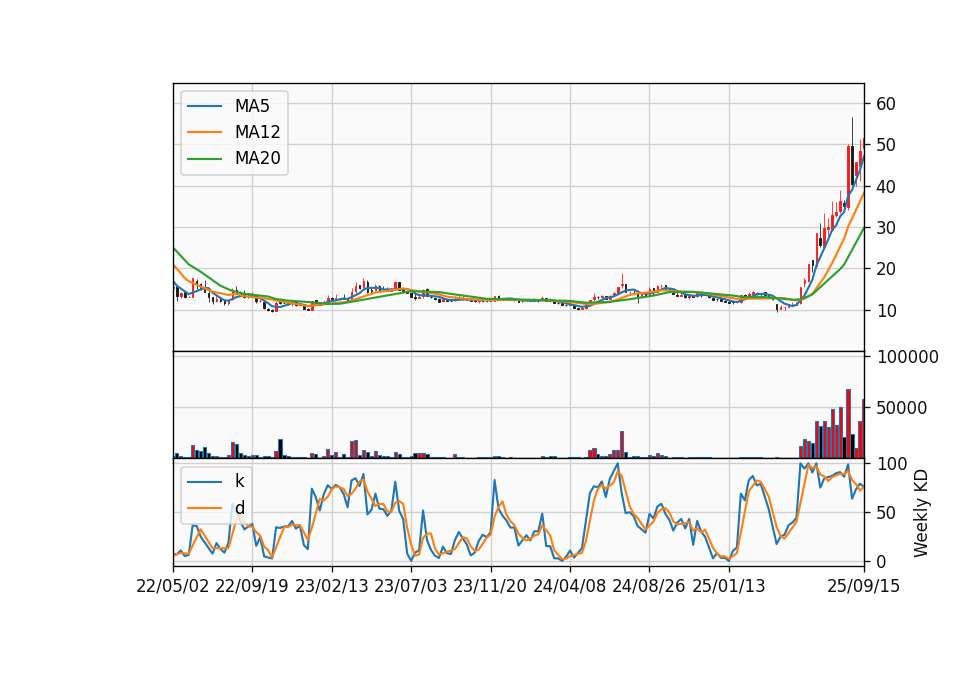
Task: Click the 25/09/15 date tick label
Action: pyautogui.click(x=864, y=586)
